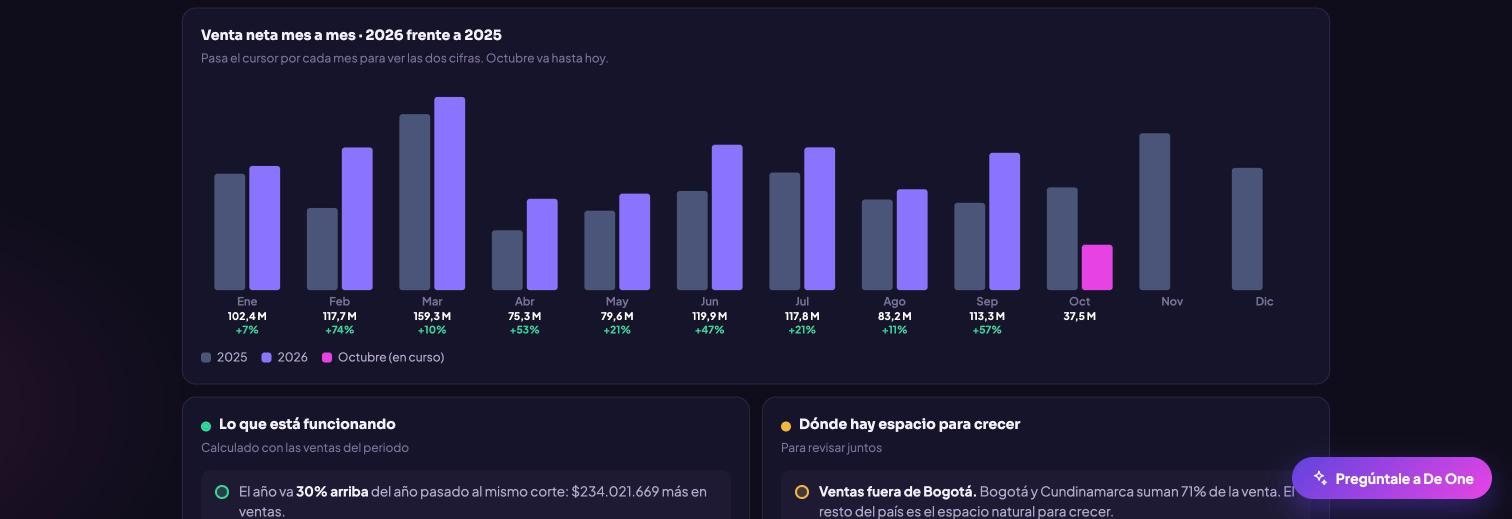Click the +74% growth figure
Viewport: 1512px width, 519px height.
pyautogui.click(x=339, y=330)
